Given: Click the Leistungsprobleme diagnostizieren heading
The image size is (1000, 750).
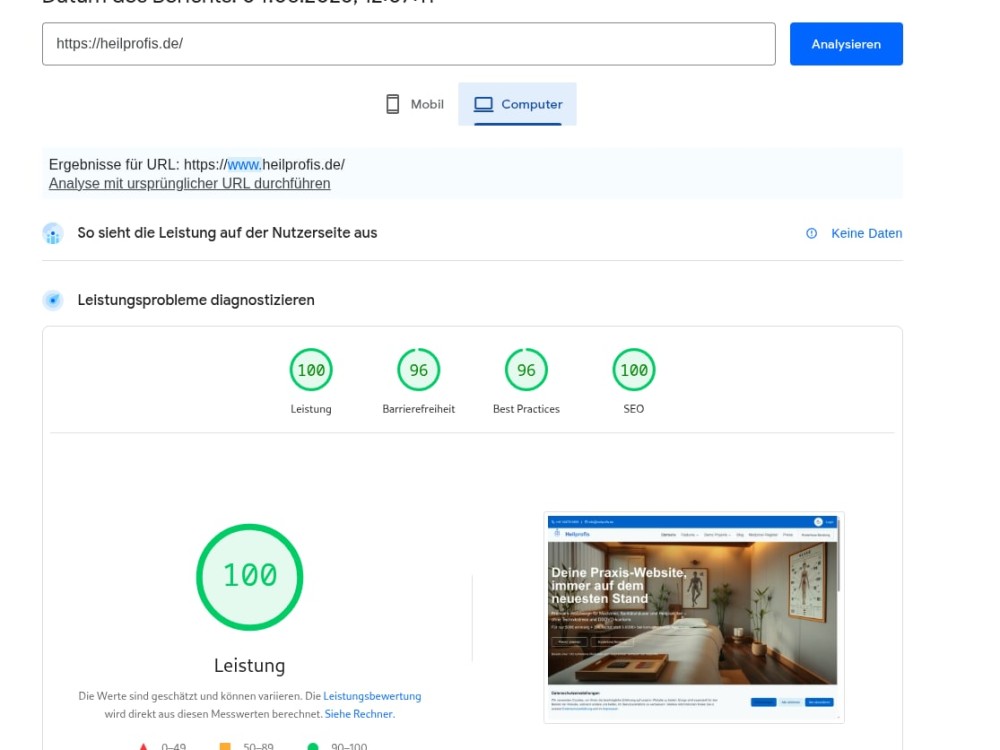Looking at the screenshot, I should point(196,300).
